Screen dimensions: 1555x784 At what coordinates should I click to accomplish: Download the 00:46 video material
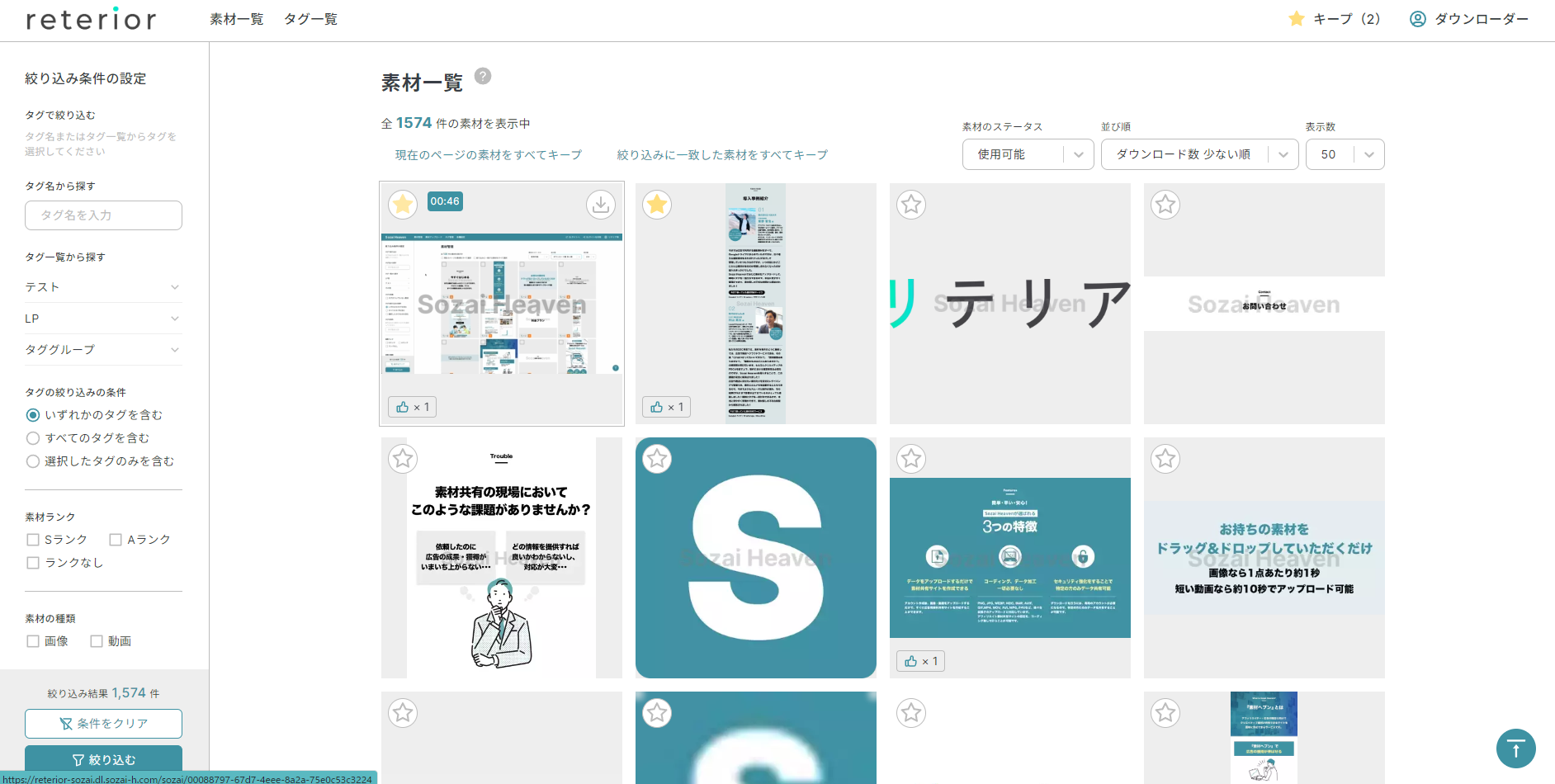coord(601,204)
